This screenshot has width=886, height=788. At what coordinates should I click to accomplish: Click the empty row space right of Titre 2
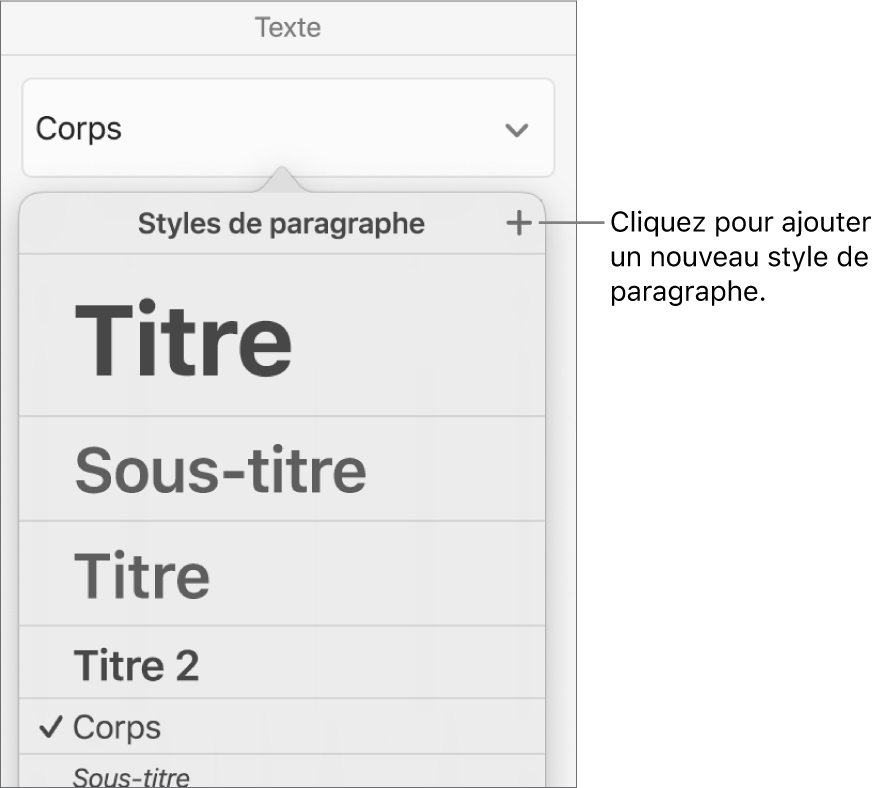(x=380, y=665)
